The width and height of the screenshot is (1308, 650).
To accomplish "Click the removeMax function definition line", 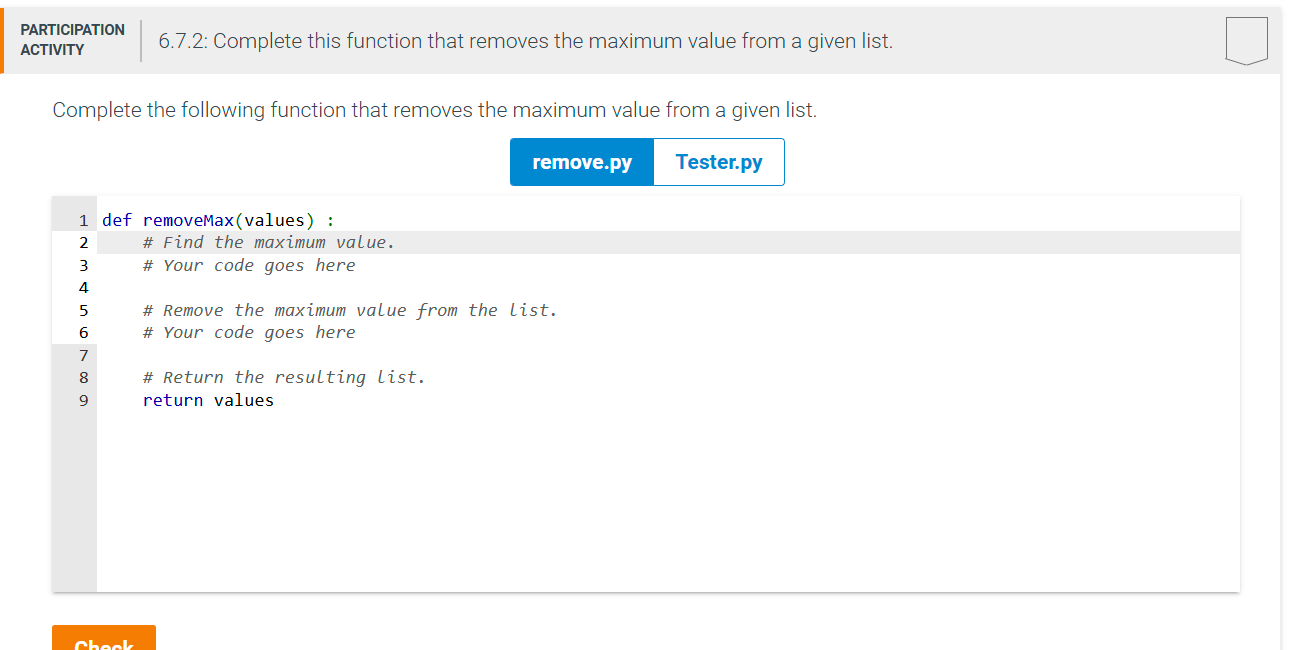I will [x=217, y=219].
